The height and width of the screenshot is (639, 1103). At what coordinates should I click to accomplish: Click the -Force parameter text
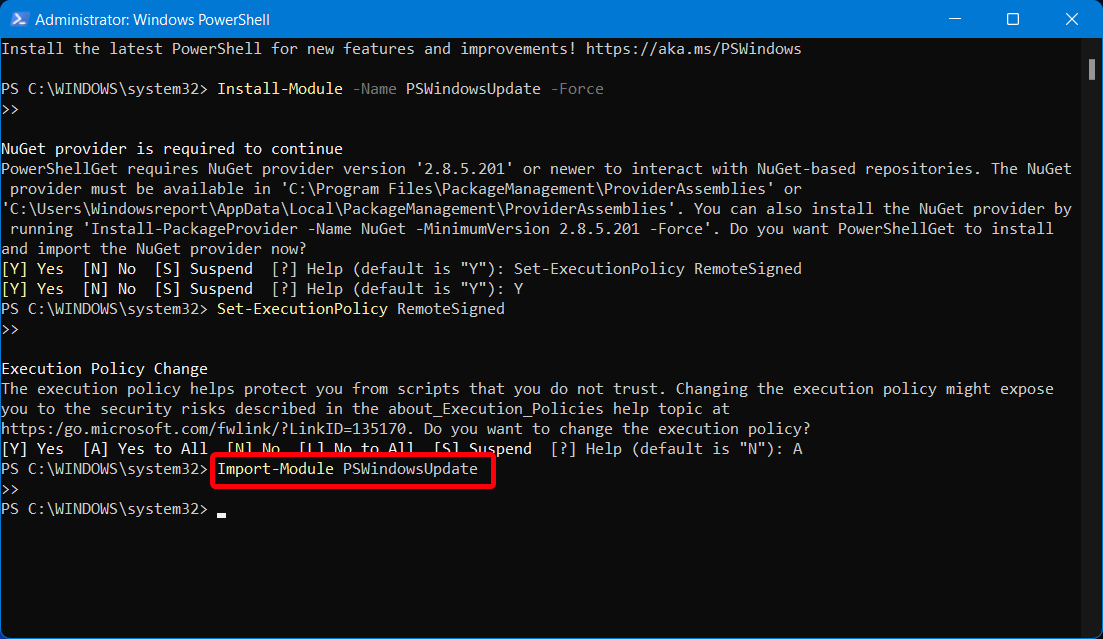pyautogui.click(x=577, y=88)
